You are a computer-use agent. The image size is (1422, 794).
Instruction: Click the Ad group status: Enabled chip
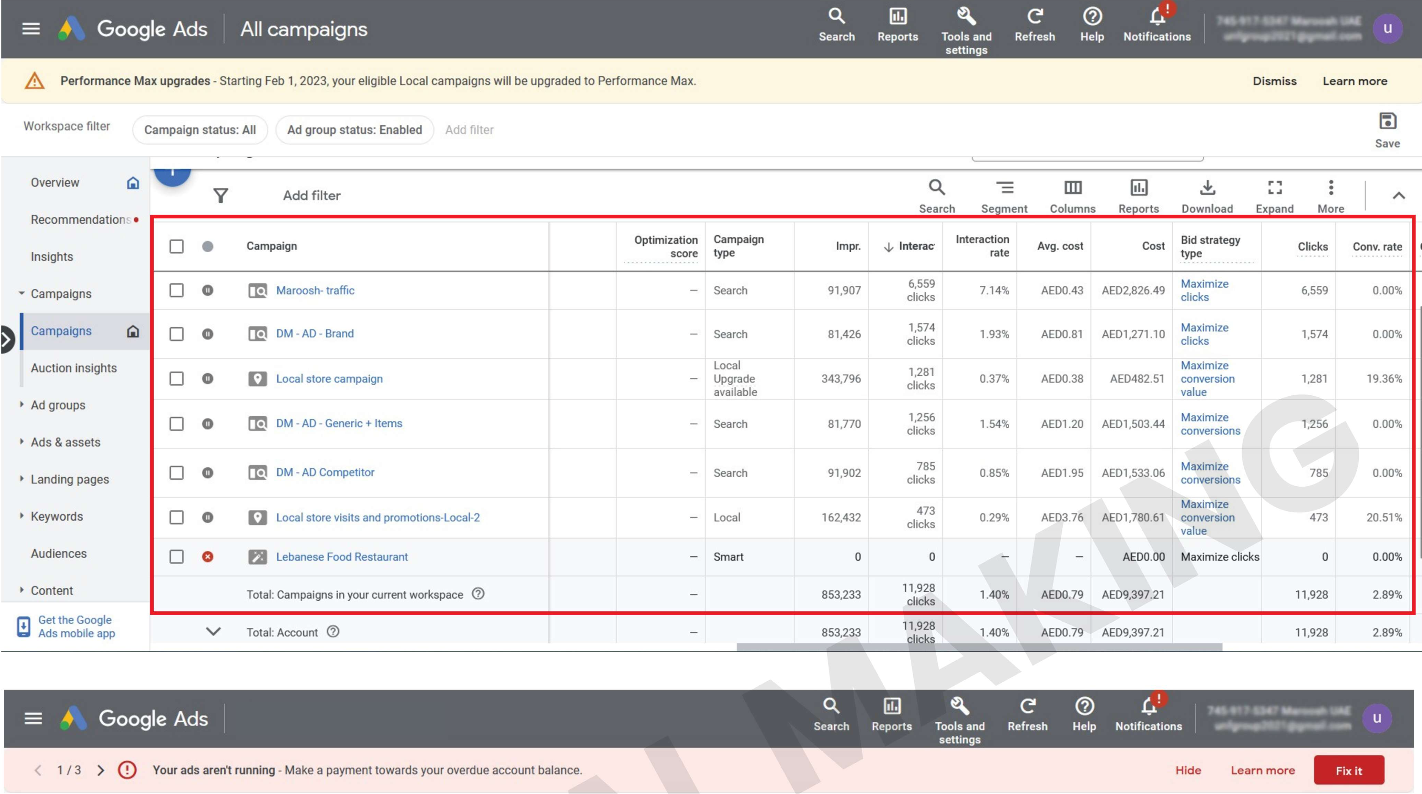click(354, 130)
